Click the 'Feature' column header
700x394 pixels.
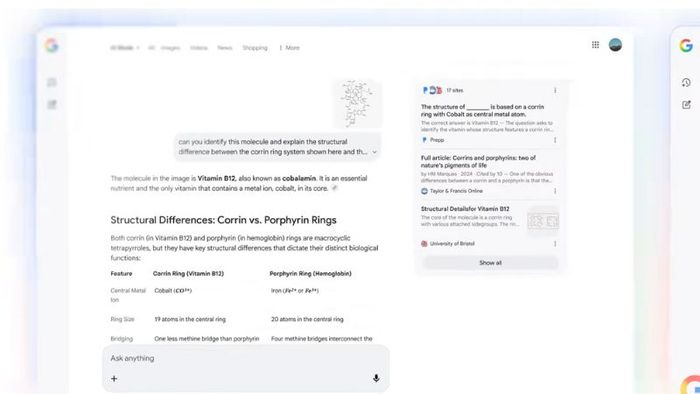pyautogui.click(x=121, y=274)
